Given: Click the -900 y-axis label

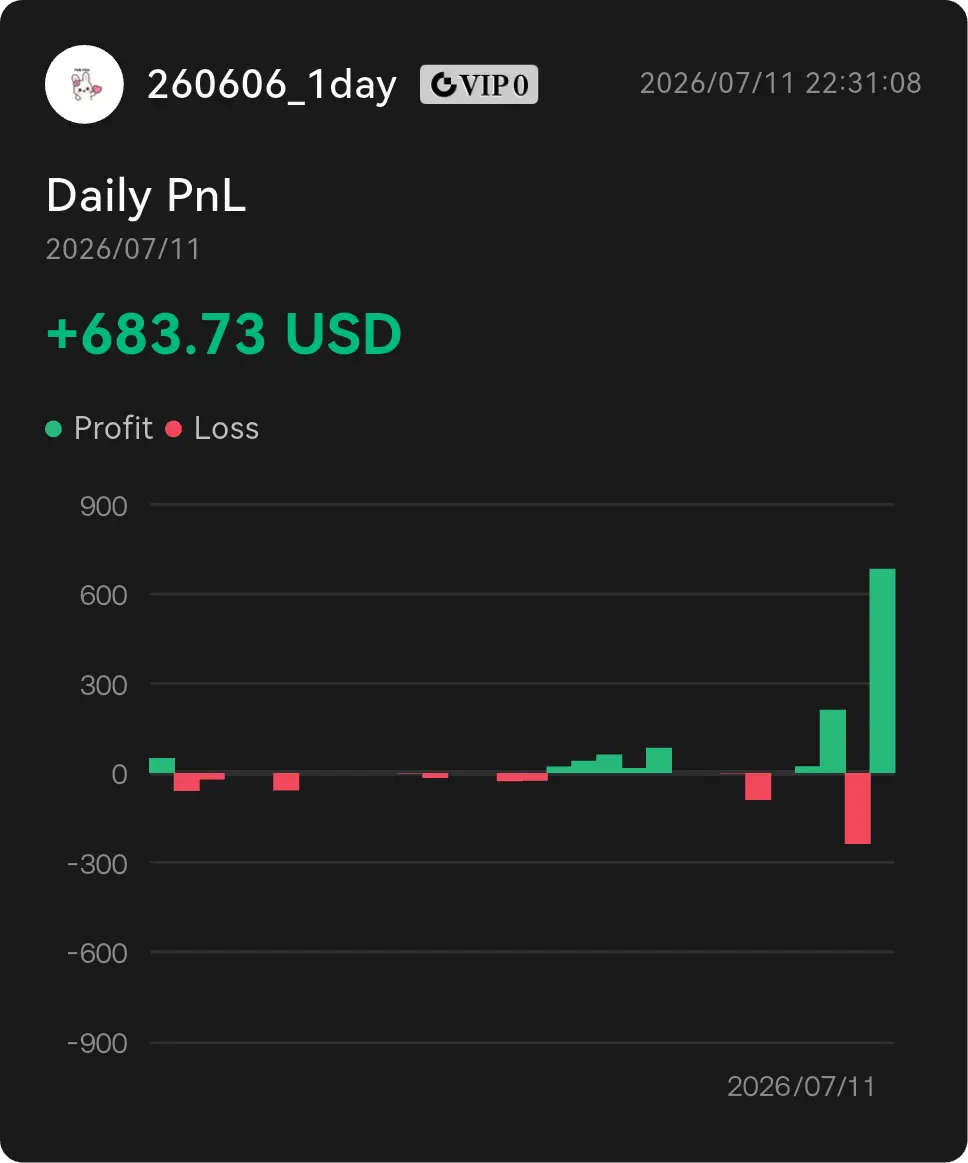Looking at the screenshot, I should click(x=97, y=1044).
